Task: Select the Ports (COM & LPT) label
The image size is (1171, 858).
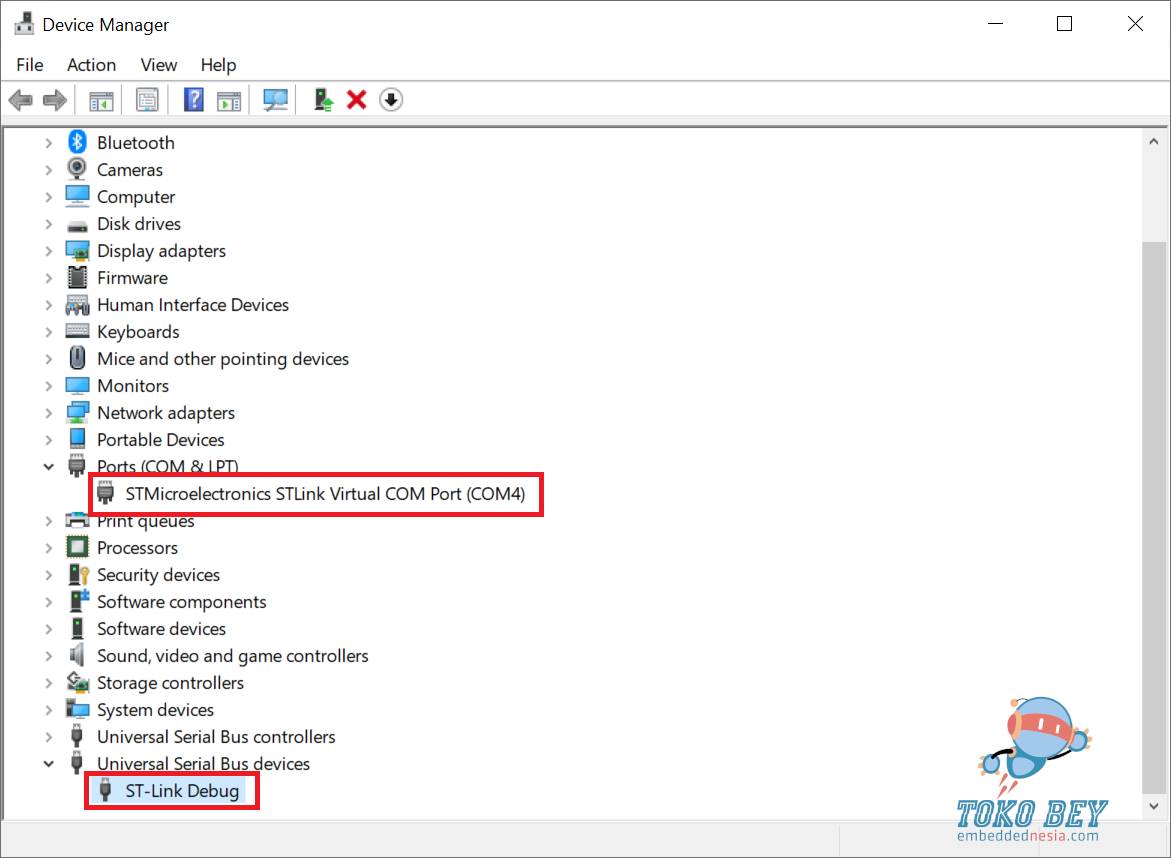Action: [x=168, y=467]
